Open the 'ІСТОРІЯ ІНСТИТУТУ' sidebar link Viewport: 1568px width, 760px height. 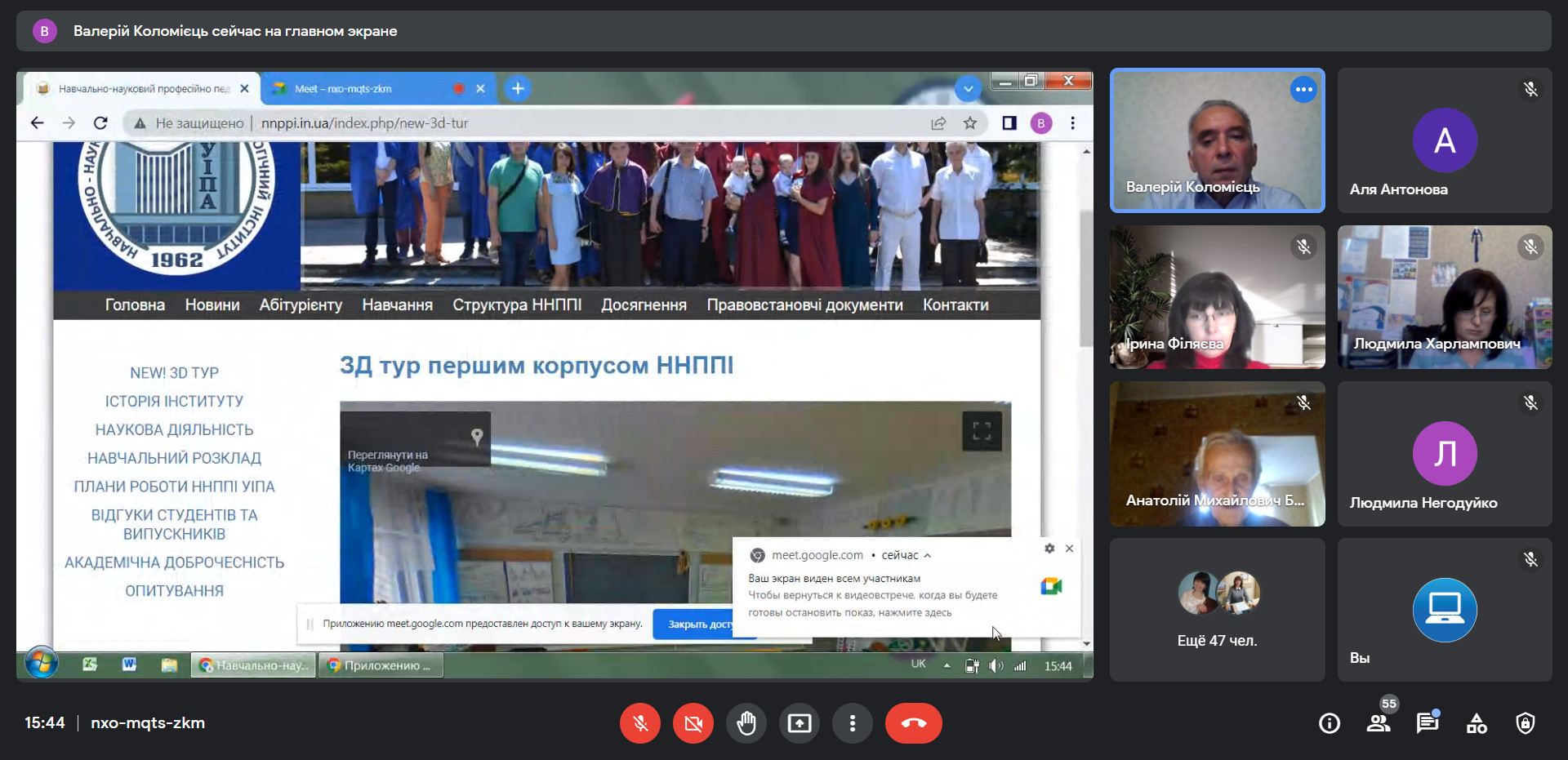(x=174, y=402)
